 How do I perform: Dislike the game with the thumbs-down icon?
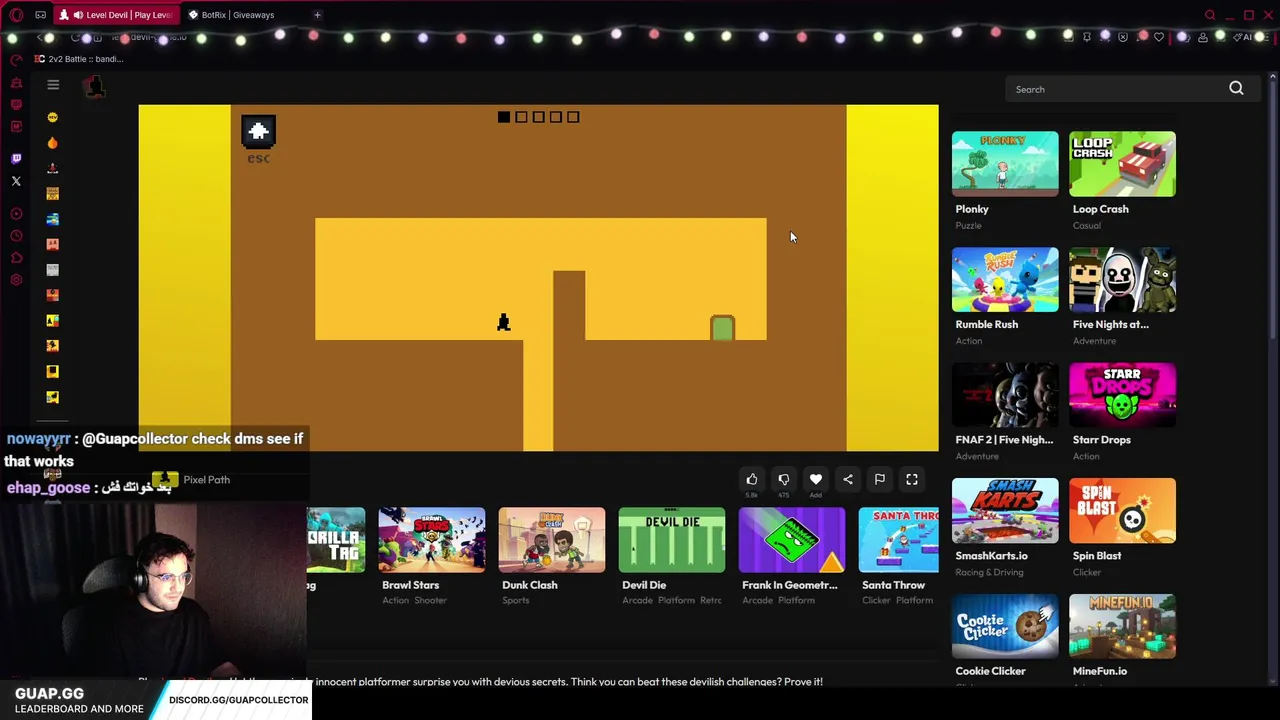pos(784,479)
